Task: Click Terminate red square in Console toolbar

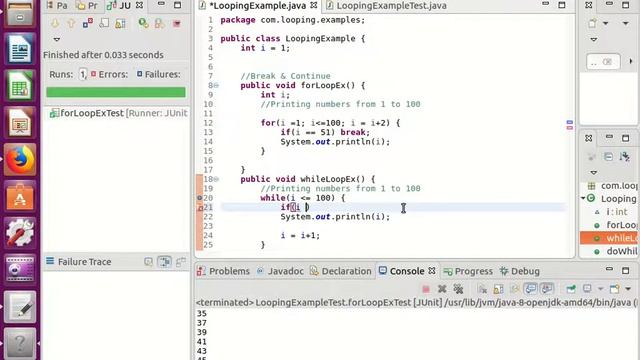Action: (426, 289)
